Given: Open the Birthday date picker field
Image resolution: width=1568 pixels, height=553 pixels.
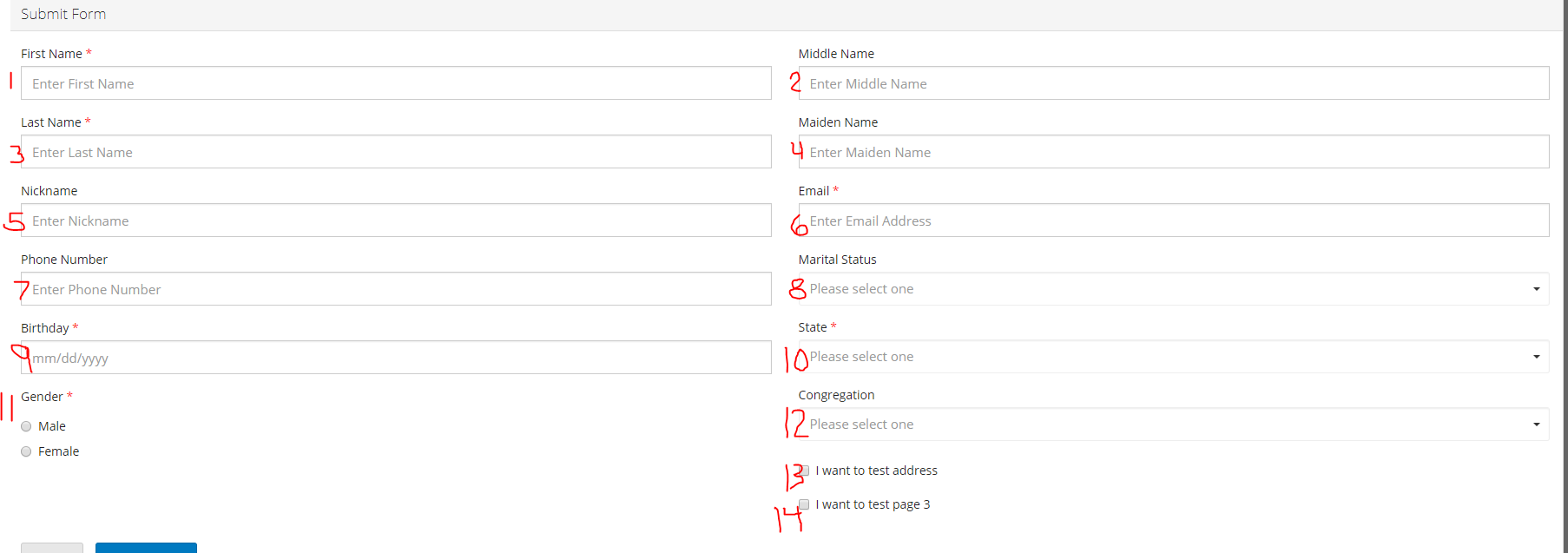Looking at the screenshot, I should (x=395, y=357).
